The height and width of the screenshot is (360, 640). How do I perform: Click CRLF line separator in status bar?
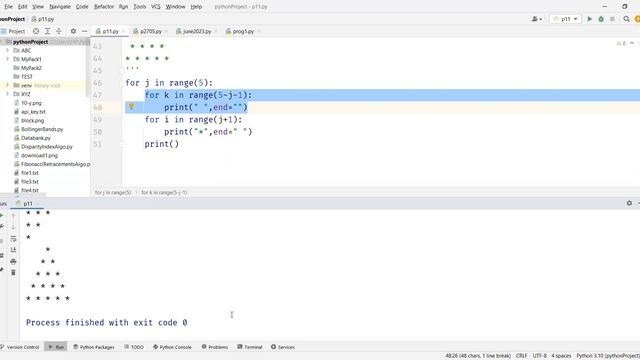tap(521, 356)
